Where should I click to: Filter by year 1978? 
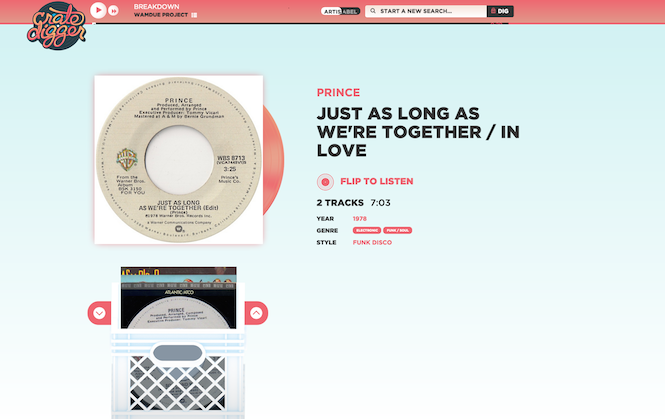(360, 219)
